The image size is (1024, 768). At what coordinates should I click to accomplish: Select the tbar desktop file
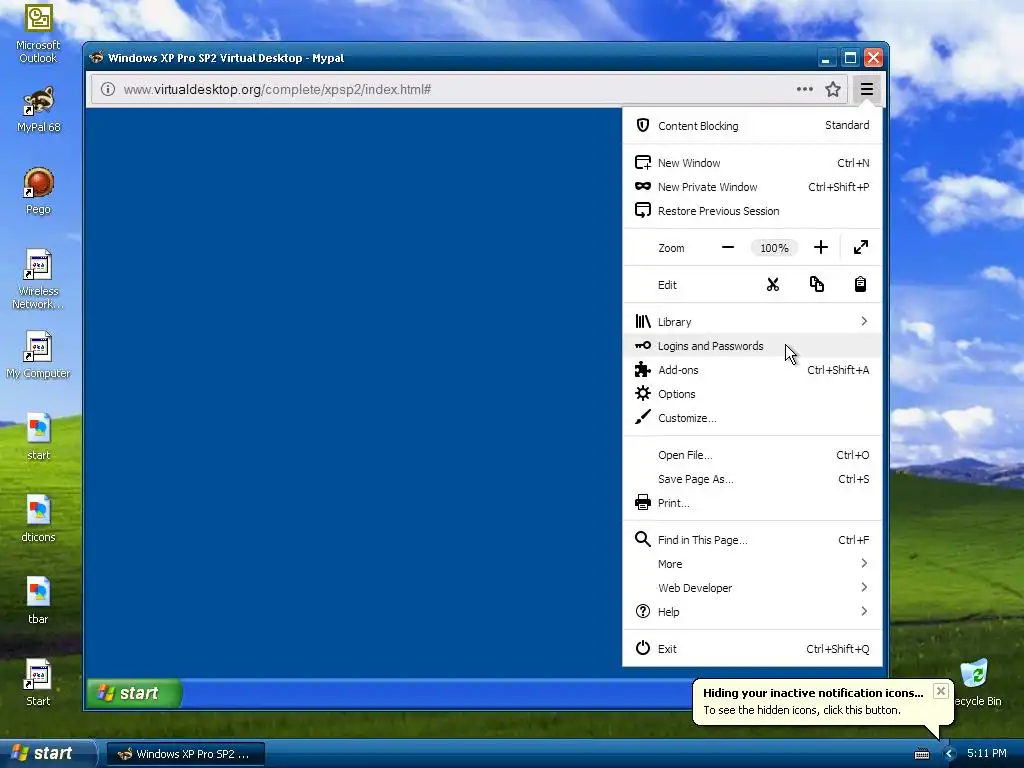[x=38, y=601]
